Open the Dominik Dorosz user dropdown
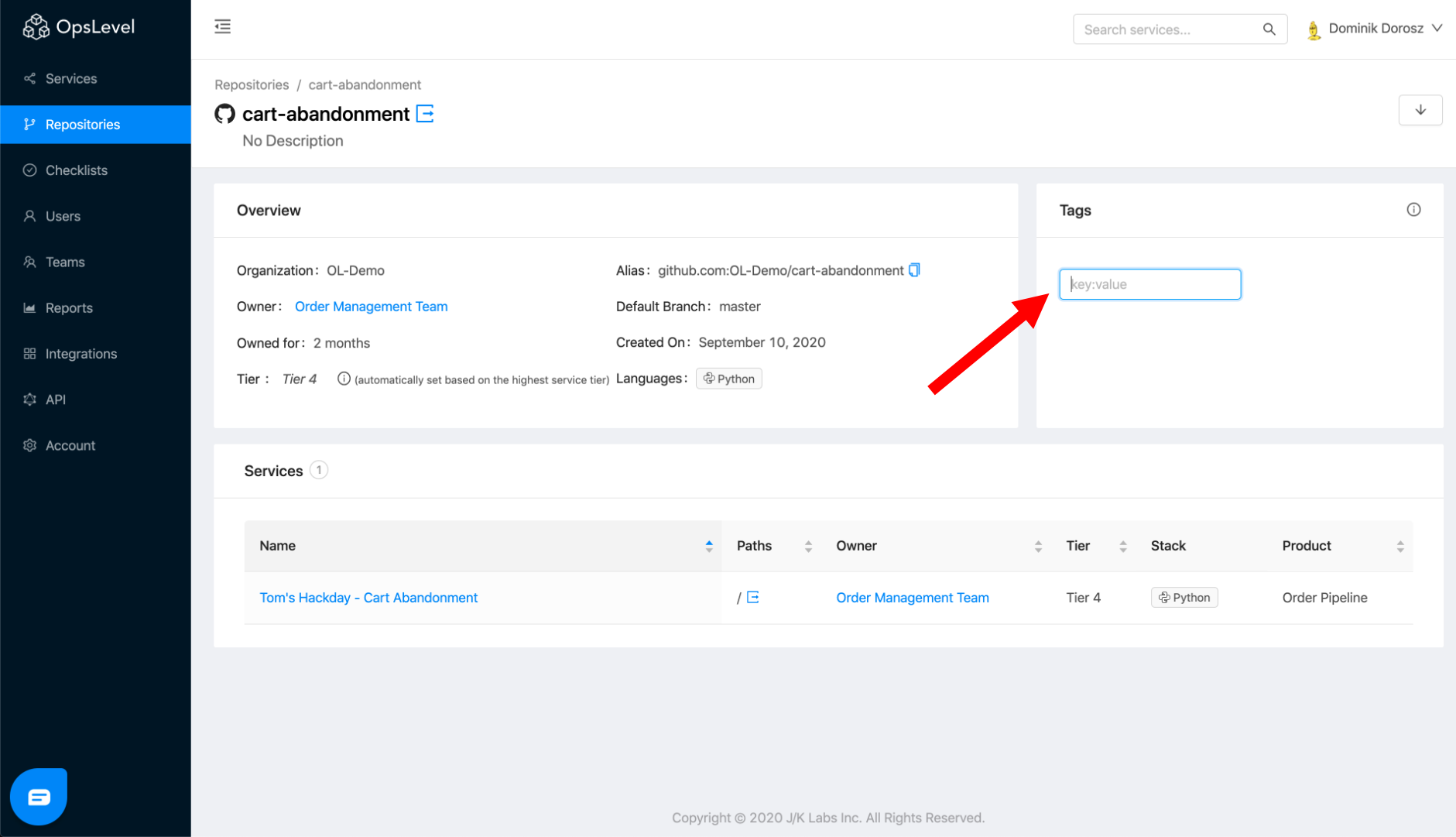Viewport: 1456px width, 837px height. click(1375, 29)
